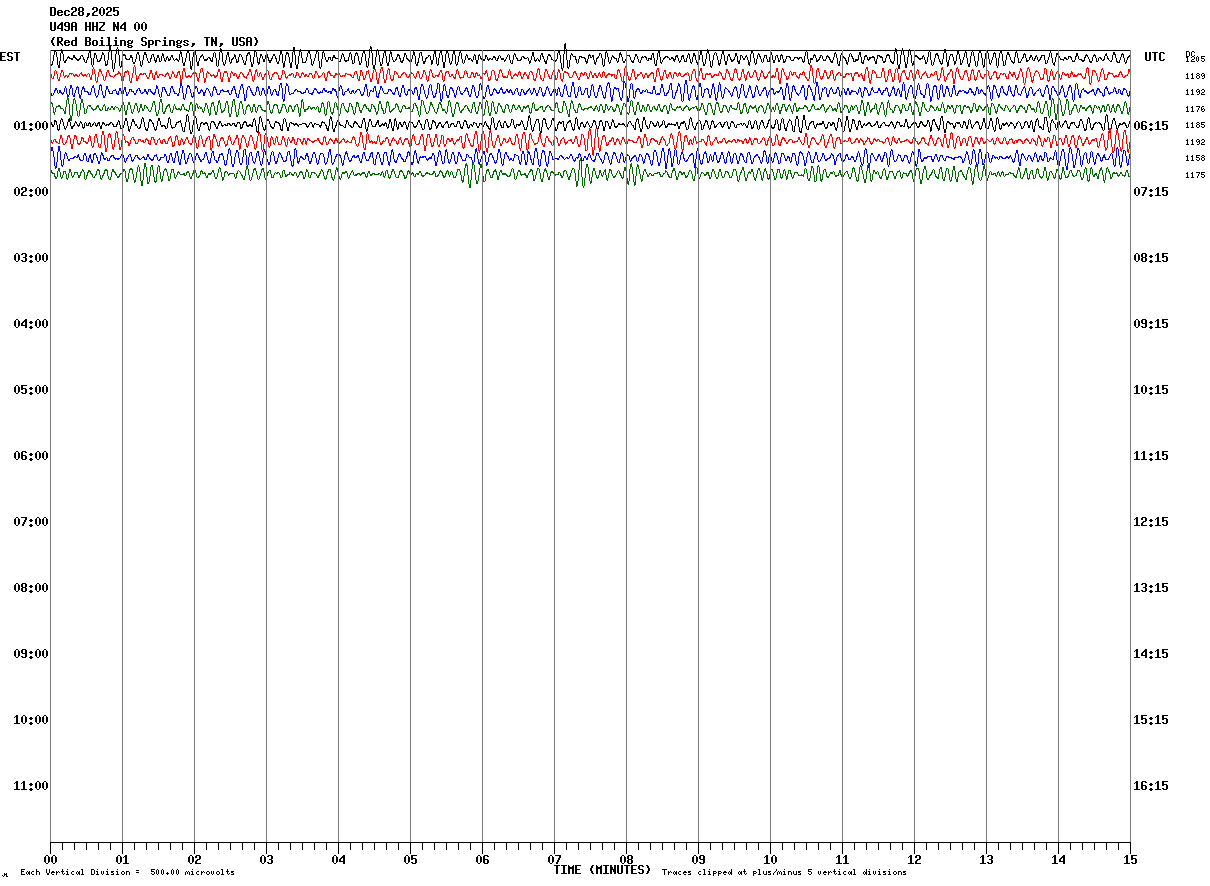
Task: Click the 06:15 UTC time label
Action: [x=1151, y=126]
